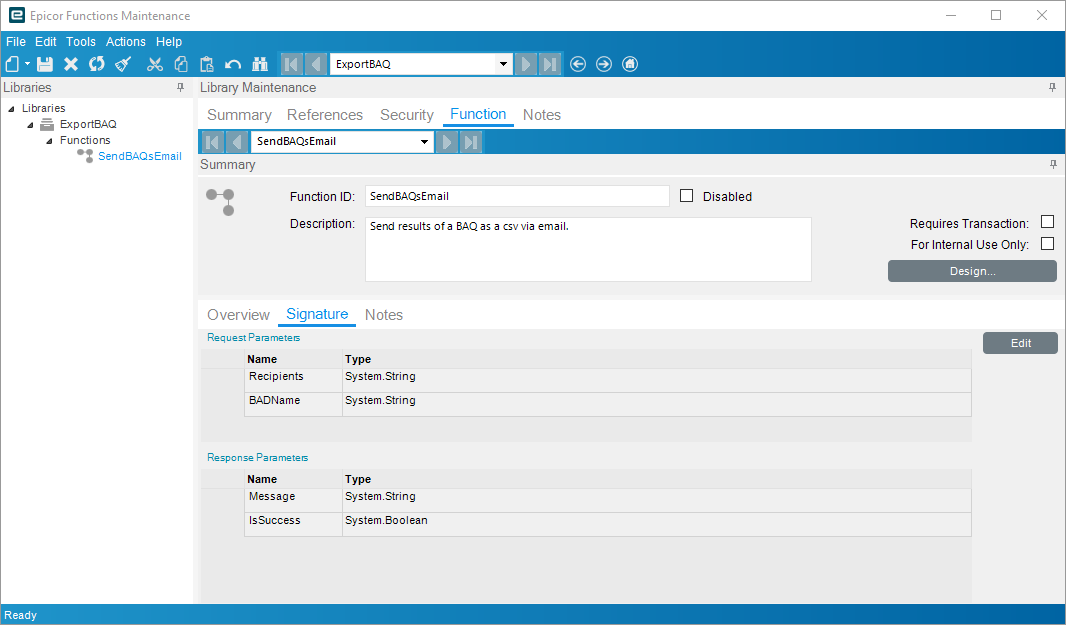Click the System.Boolean type cell
The image size is (1066, 625).
pyautogui.click(x=657, y=524)
